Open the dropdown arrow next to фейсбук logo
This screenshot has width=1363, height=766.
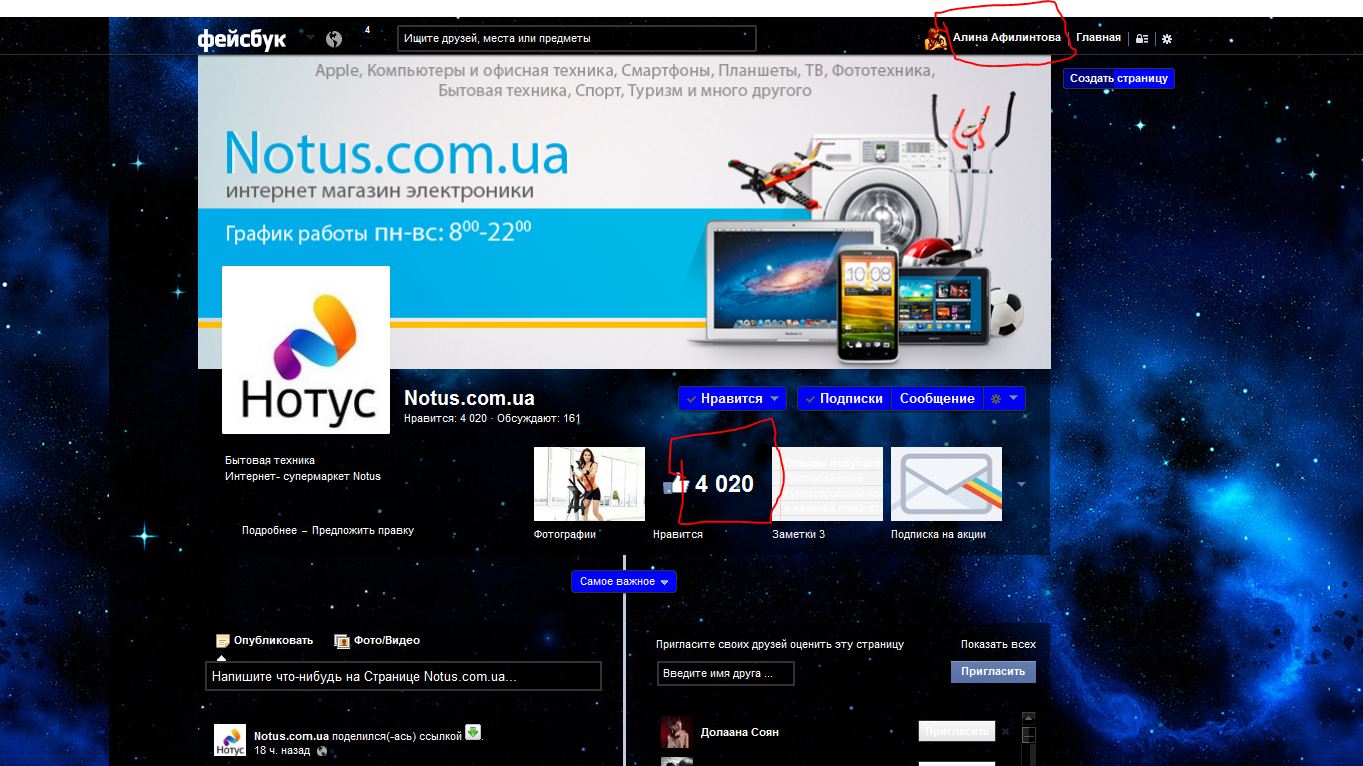[310, 38]
